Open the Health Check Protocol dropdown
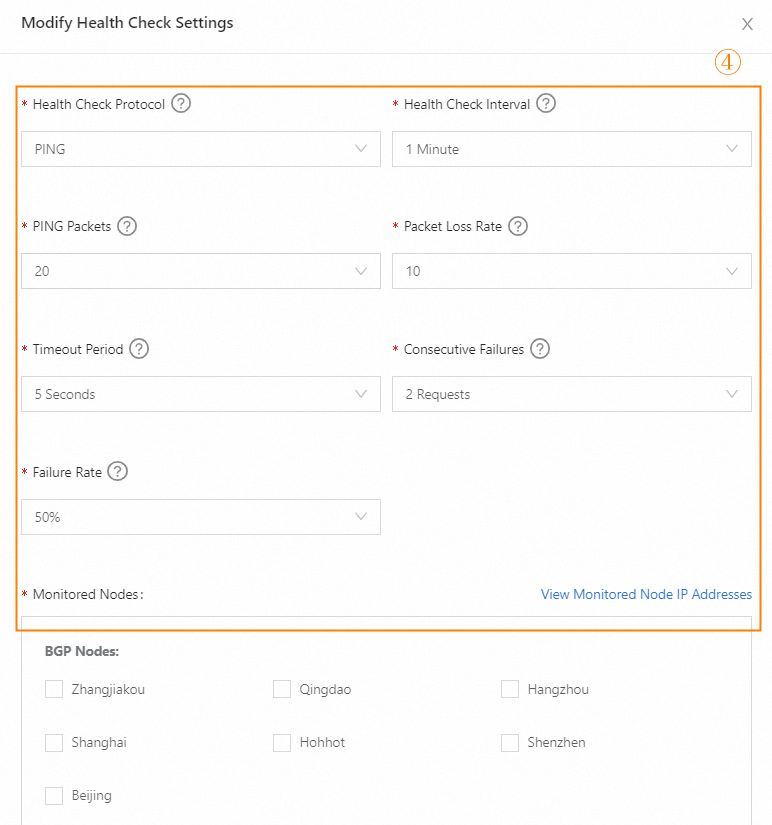Image resolution: width=772 pixels, height=825 pixels. tap(200, 149)
